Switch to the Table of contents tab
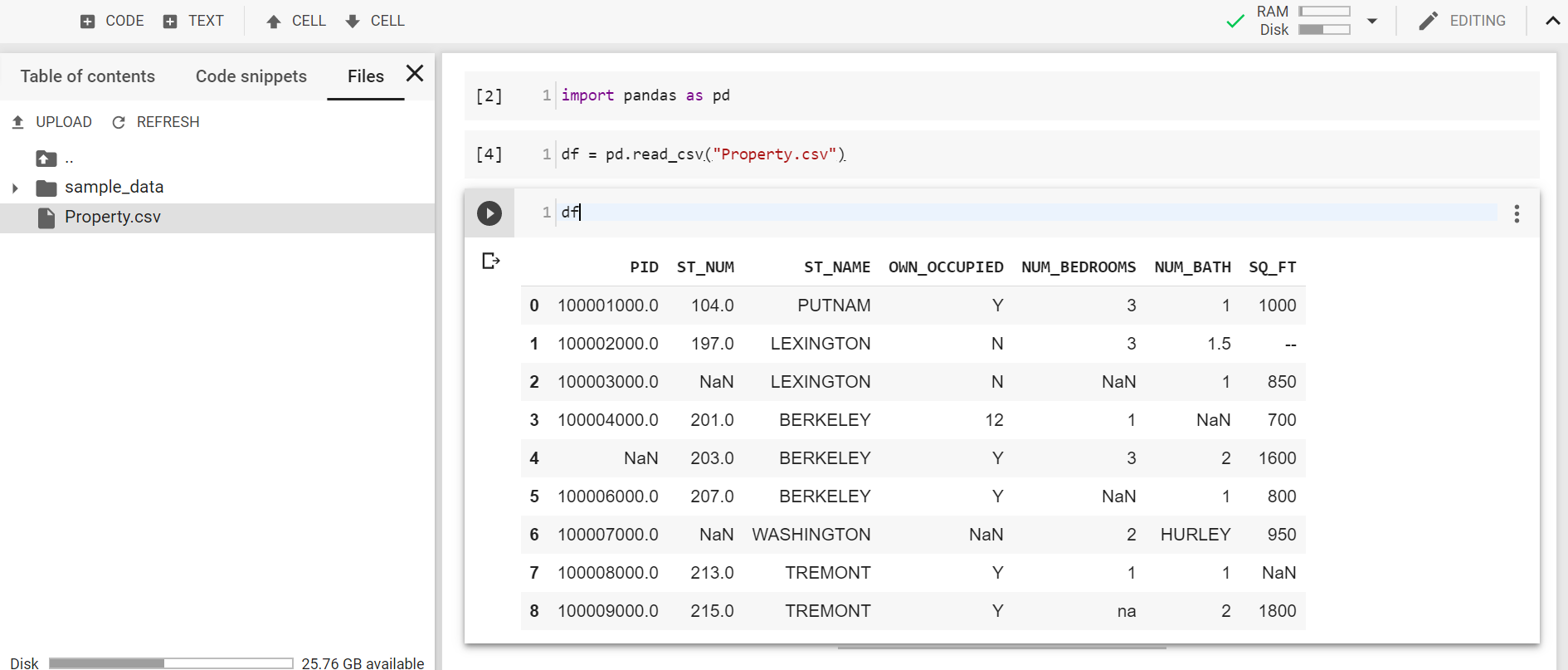The image size is (1568, 670). click(88, 76)
